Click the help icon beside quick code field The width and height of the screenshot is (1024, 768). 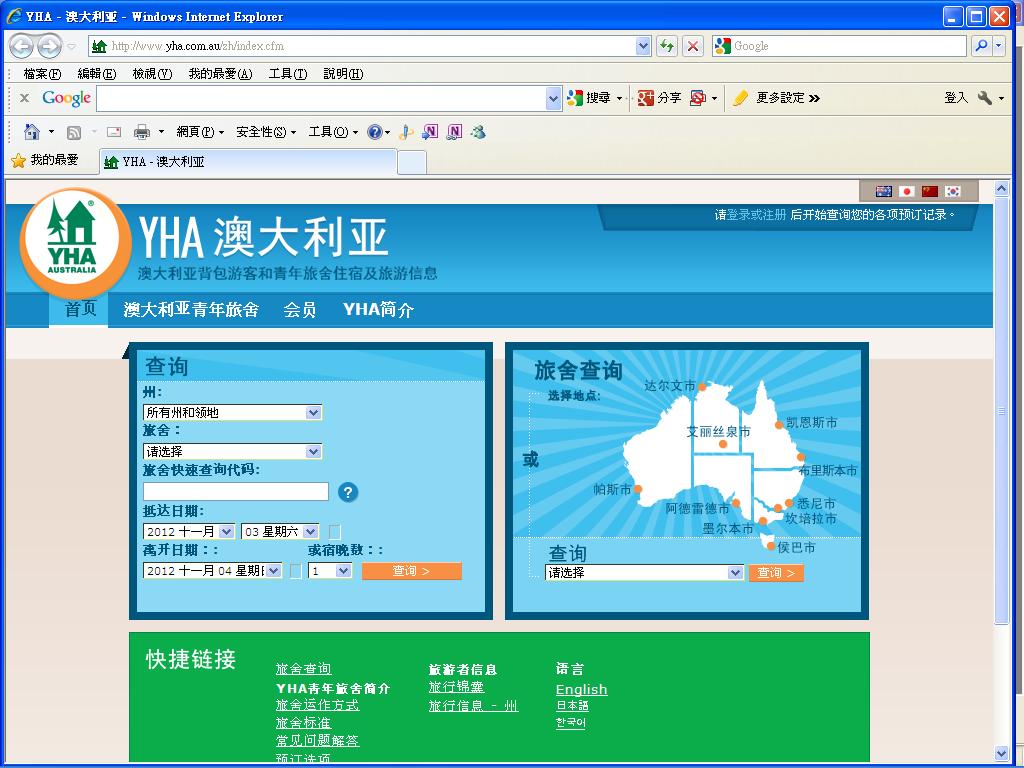[348, 492]
